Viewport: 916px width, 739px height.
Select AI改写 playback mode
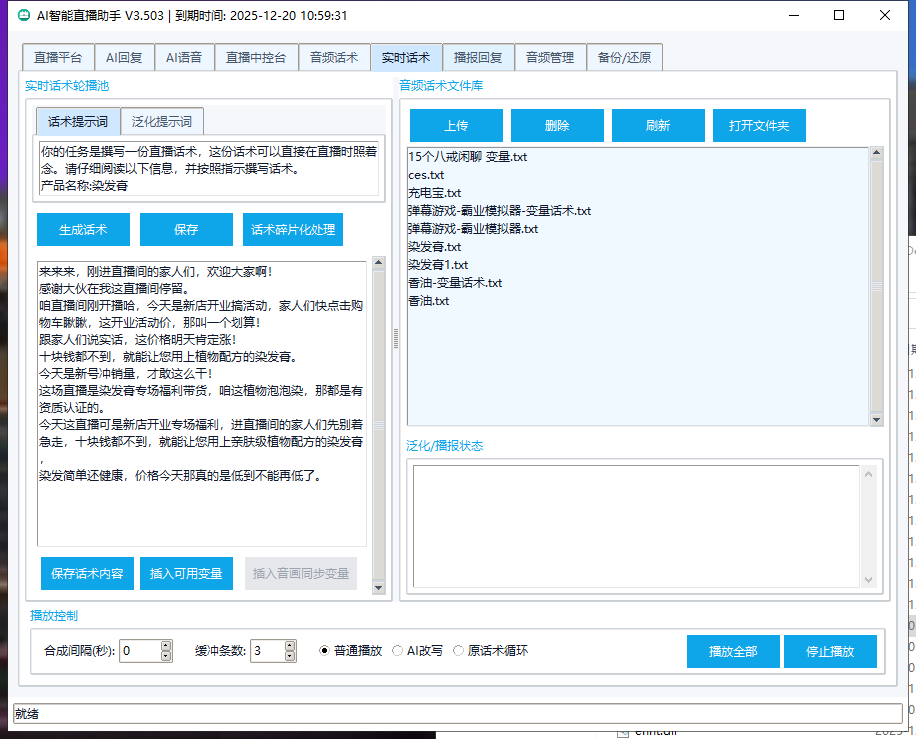point(398,651)
